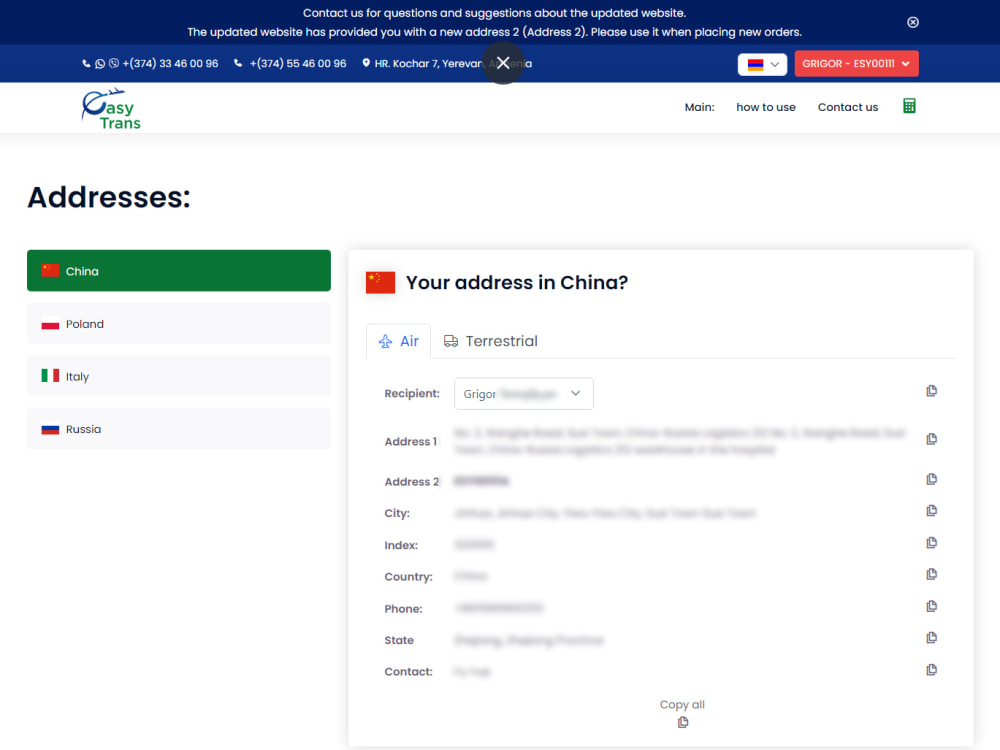
Task: Open the how to use page
Action: point(765,107)
